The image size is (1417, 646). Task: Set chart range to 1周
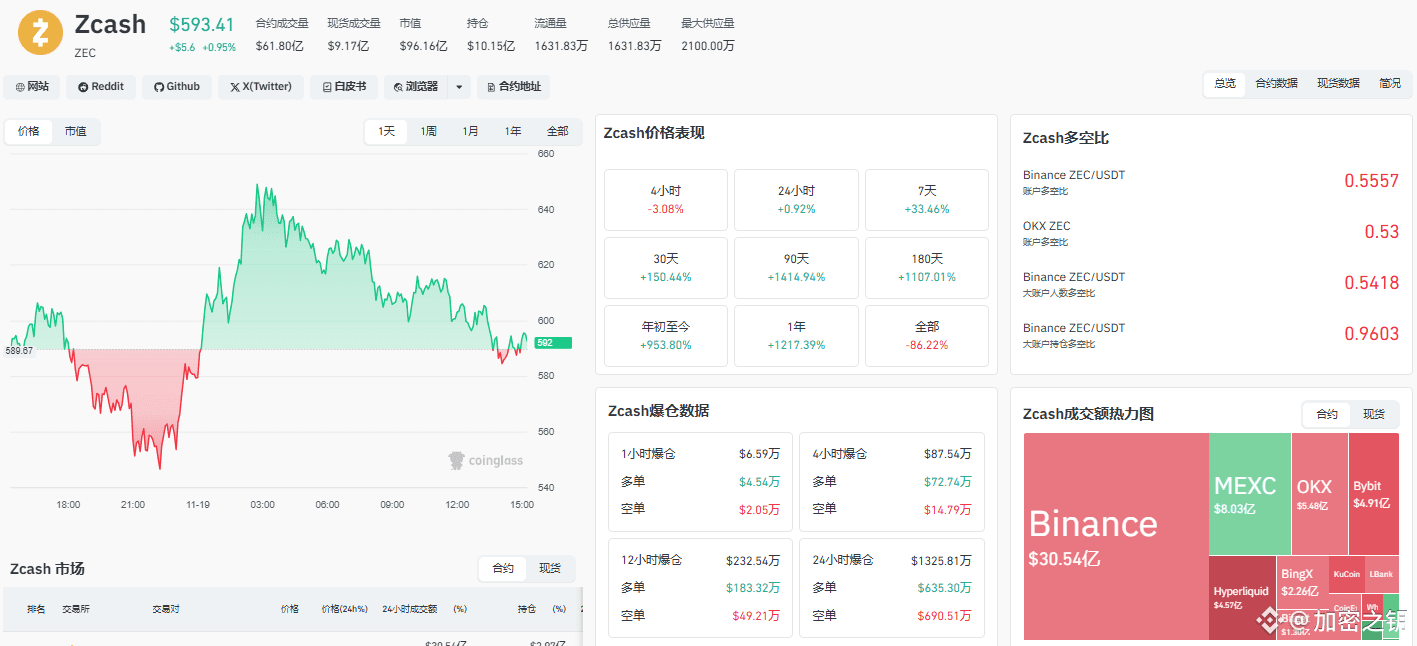point(428,131)
